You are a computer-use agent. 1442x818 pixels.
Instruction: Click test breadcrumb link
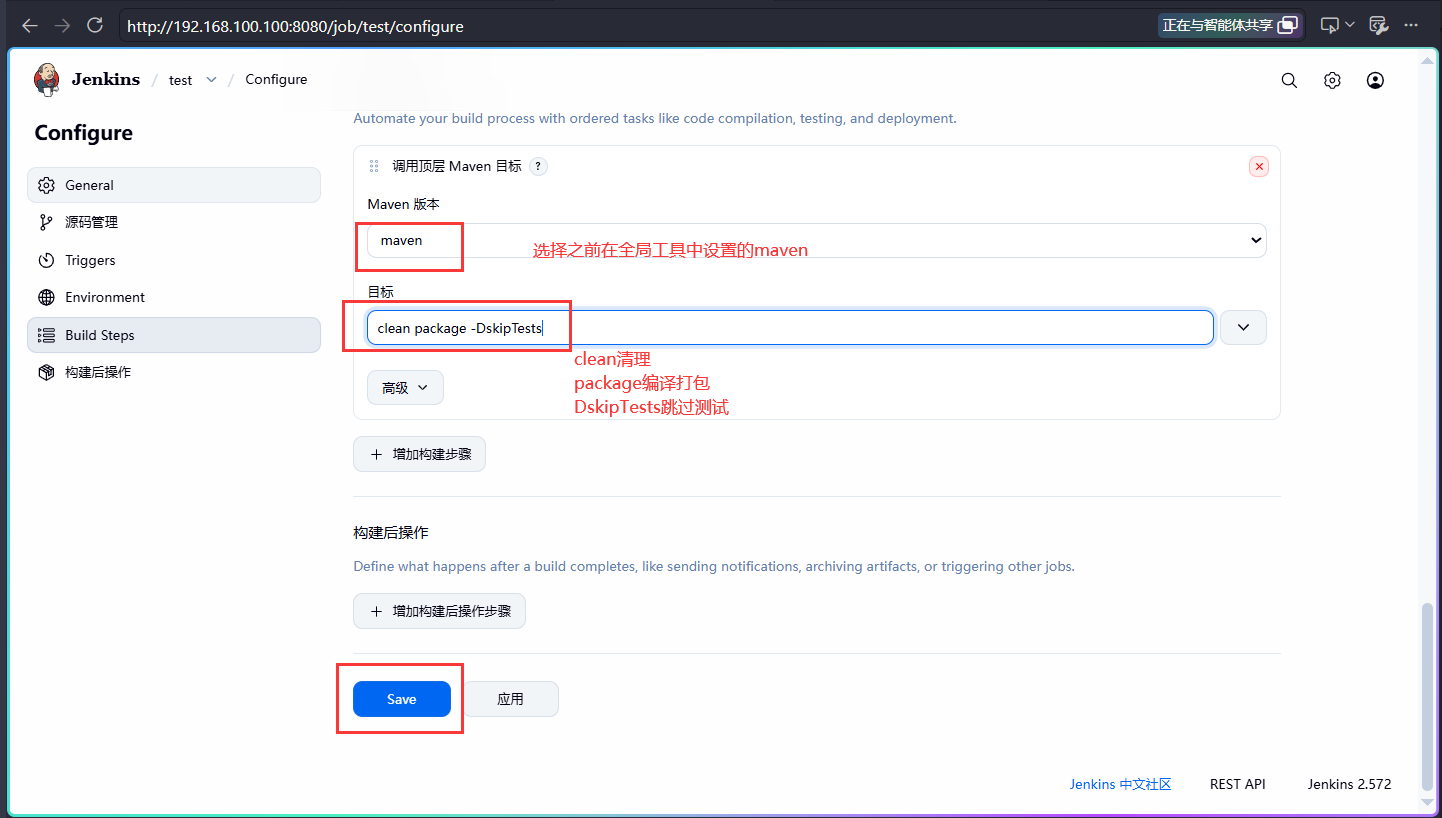click(x=181, y=80)
